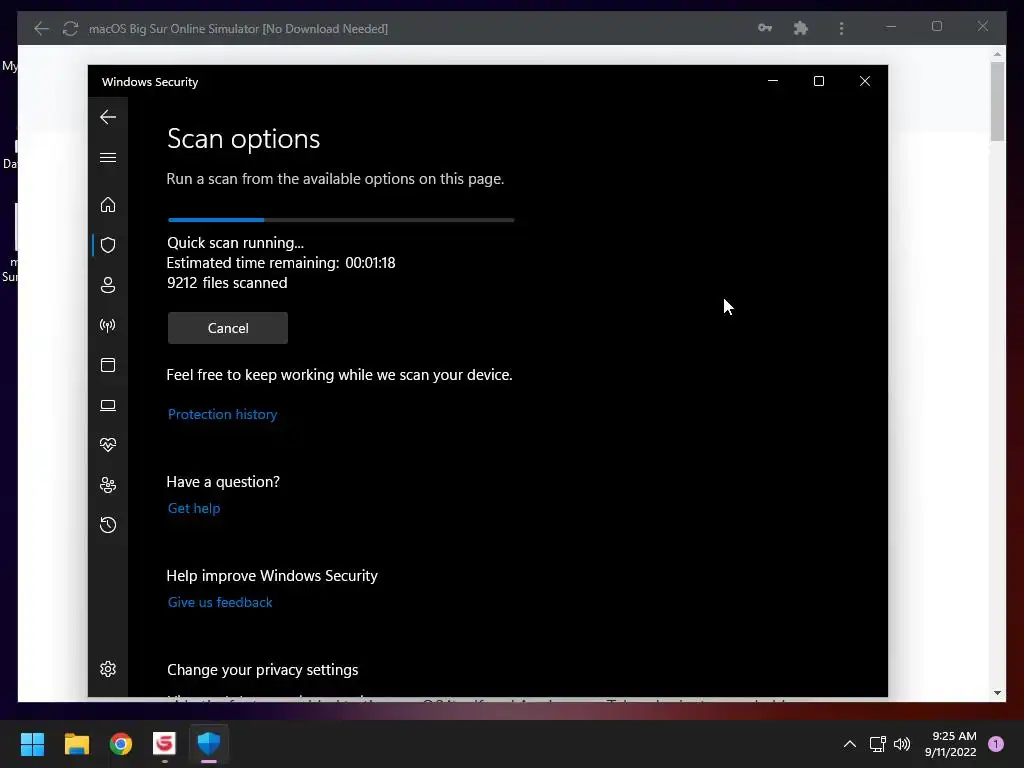Viewport: 1024px width, 768px height.
Task: Click "Quick scan running..." status text
Action: pyautogui.click(x=236, y=242)
